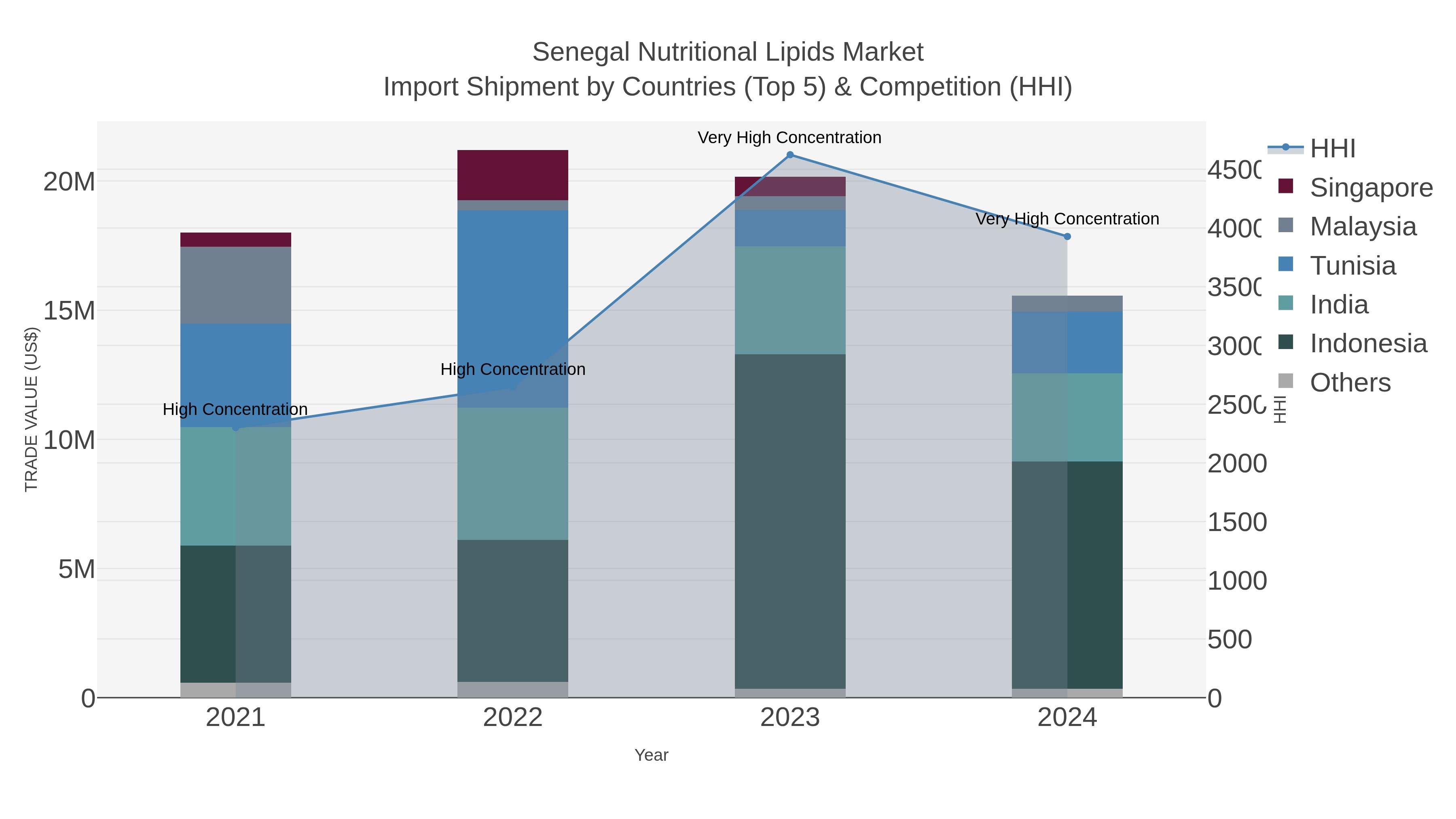
Task: Toggle the Tunisia series legend label
Action: pos(1353,266)
